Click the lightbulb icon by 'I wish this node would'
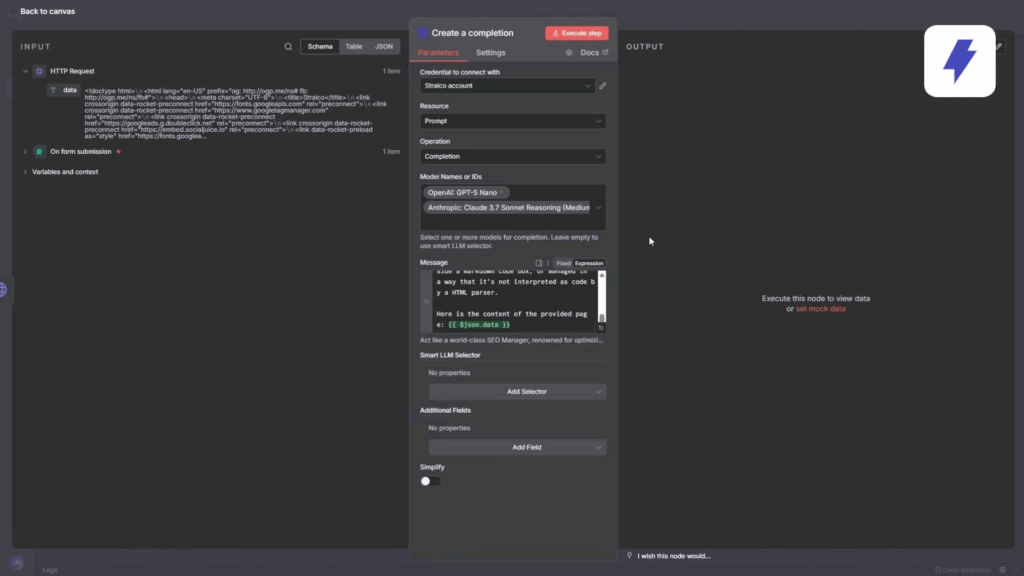1024x576 pixels. 629,556
